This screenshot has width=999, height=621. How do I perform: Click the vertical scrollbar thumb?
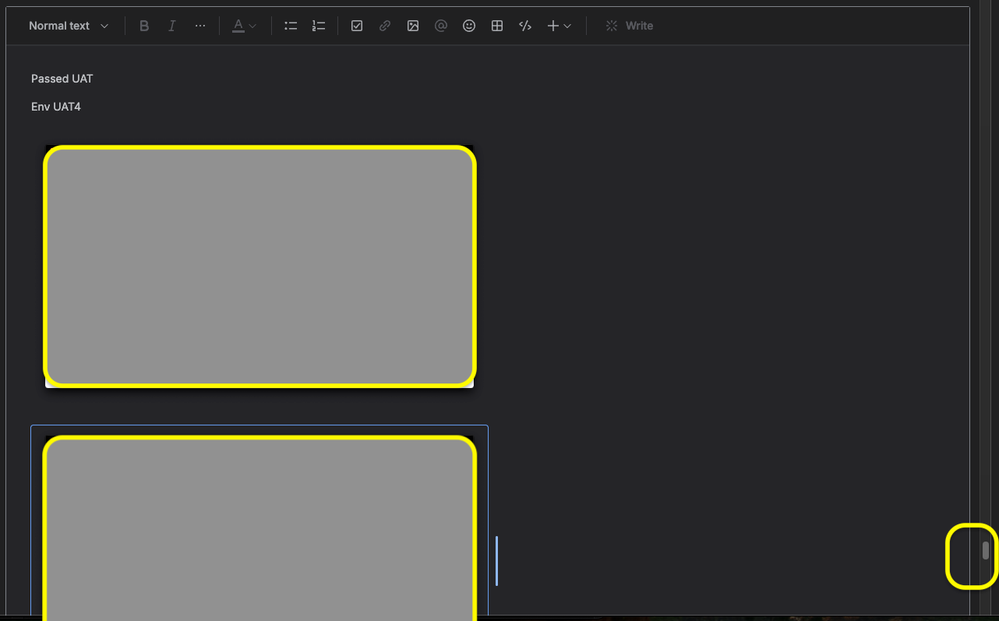(x=985, y=550)
